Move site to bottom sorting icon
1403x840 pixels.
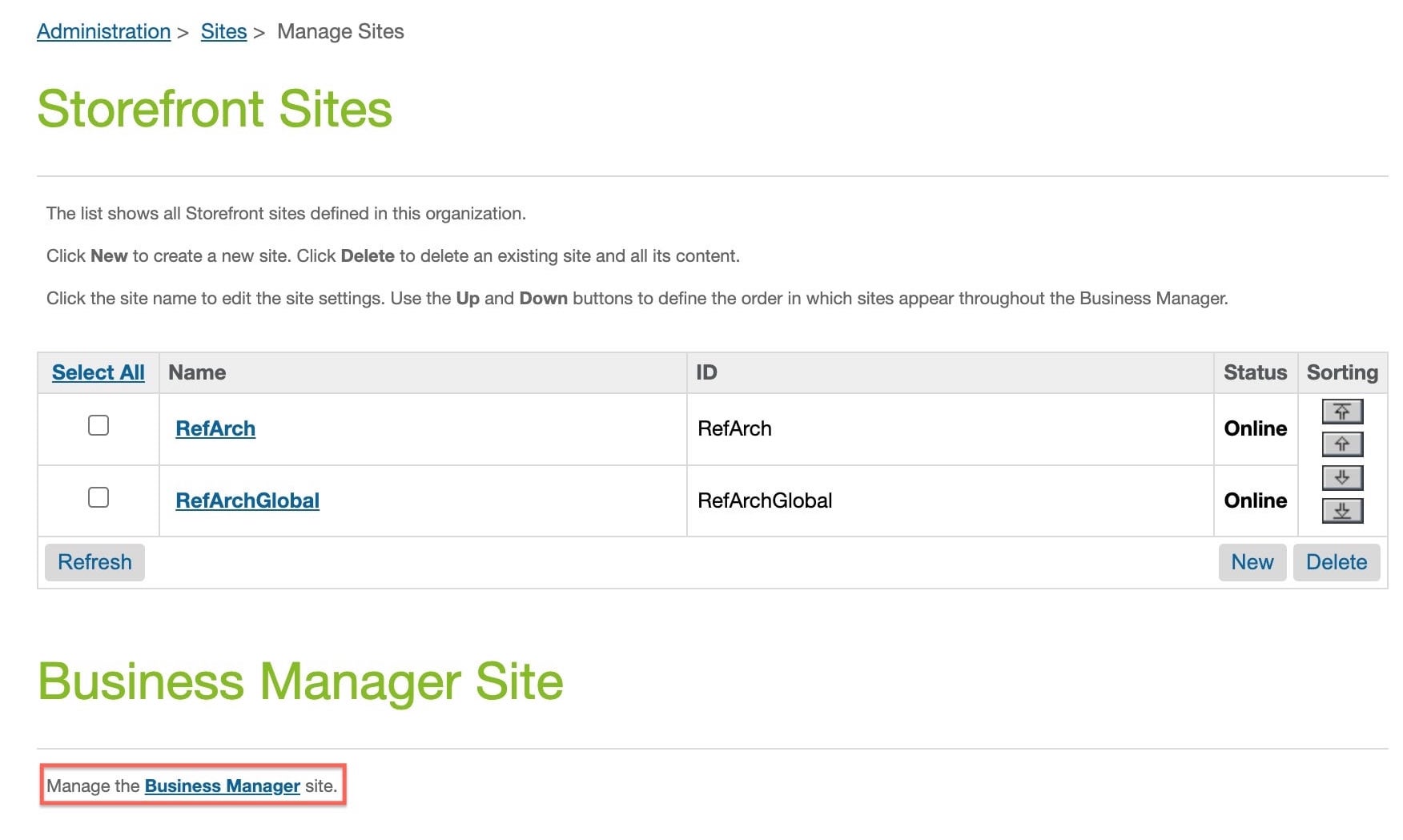[x=1342, y=511]
